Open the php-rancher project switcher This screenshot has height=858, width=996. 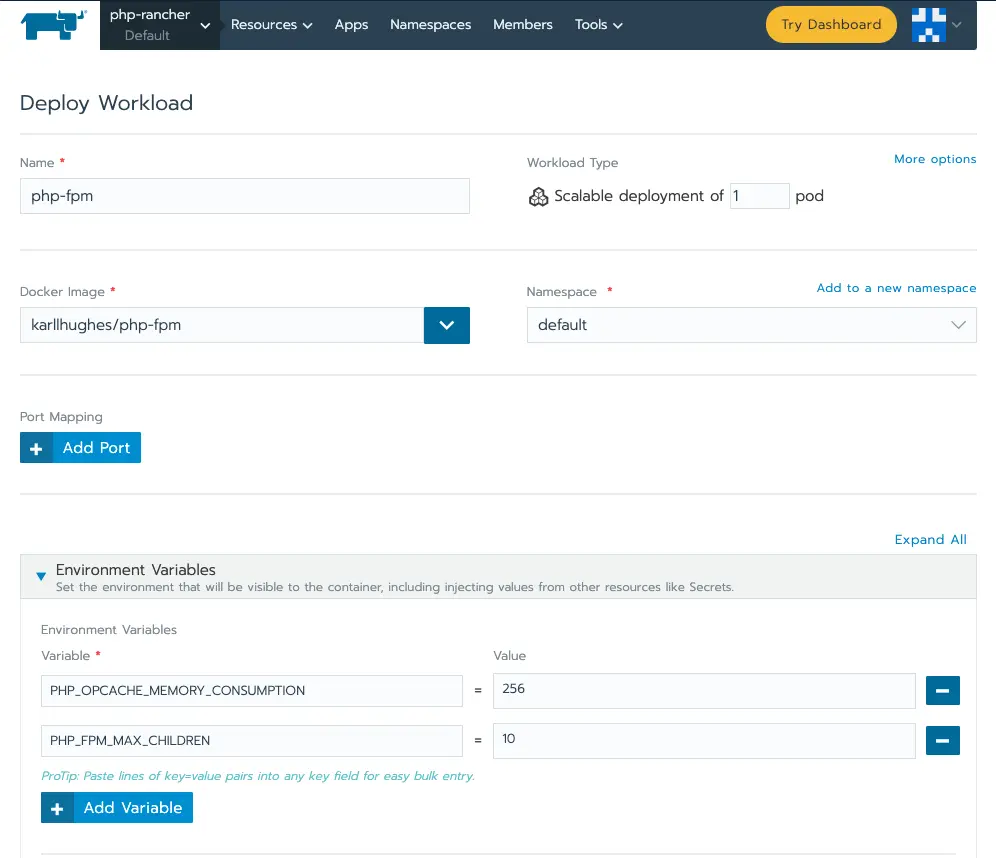click(x=159, y=25)
